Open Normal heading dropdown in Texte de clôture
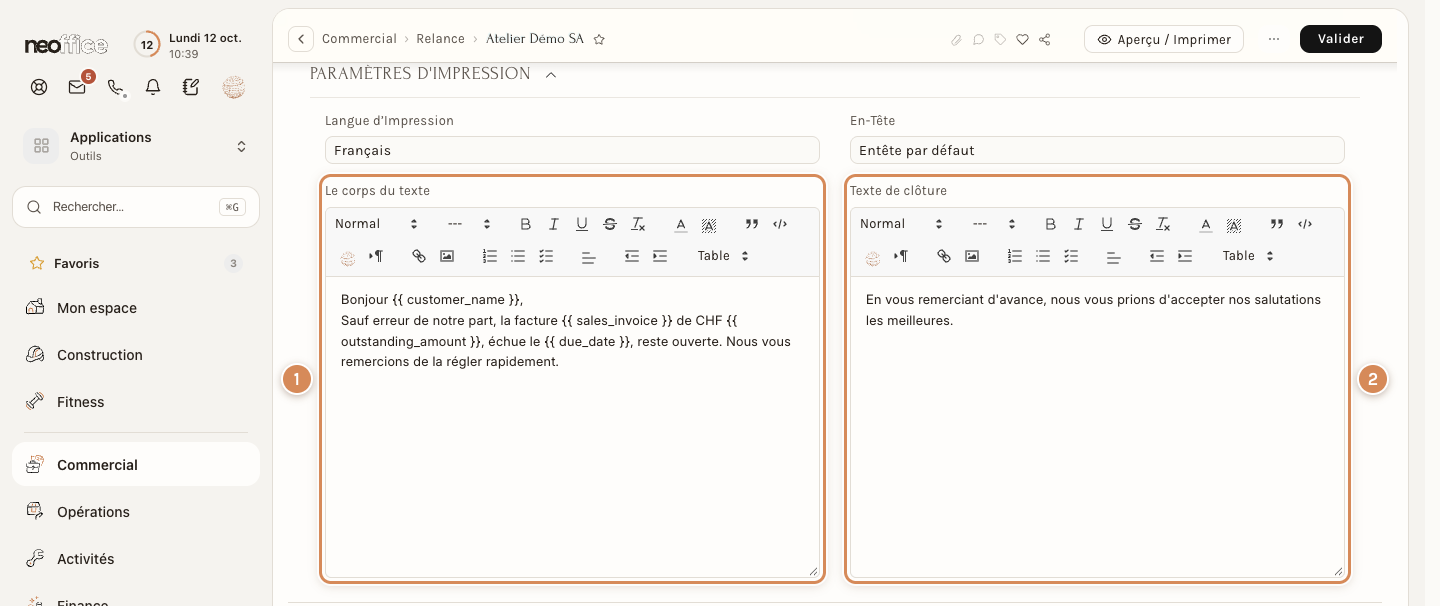Screen dimensions: 1440x606 pos(902,224)
